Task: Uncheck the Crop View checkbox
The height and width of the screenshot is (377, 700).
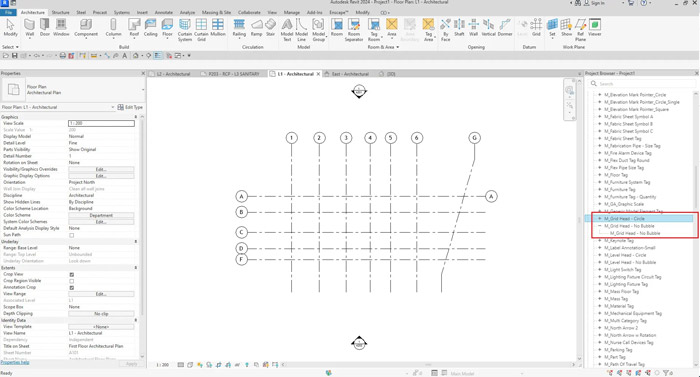Action: coord(71,274)
